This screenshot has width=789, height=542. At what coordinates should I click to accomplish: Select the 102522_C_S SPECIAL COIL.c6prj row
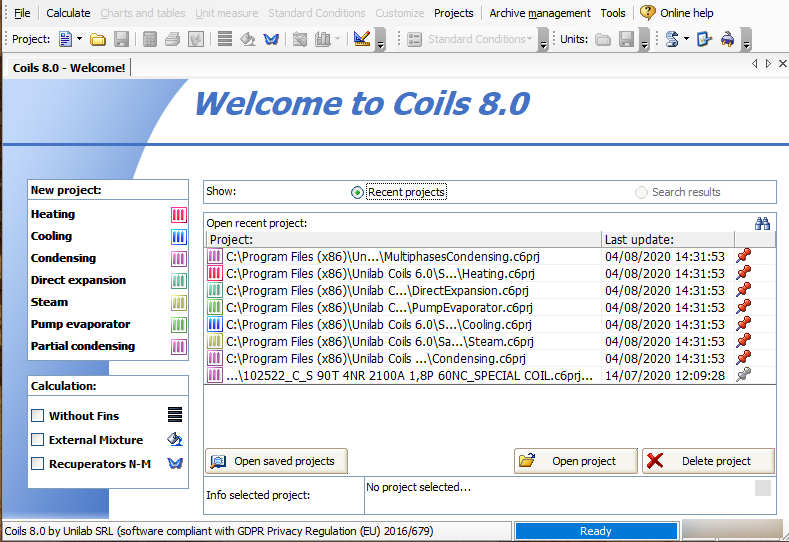click(x=490, y=376)
